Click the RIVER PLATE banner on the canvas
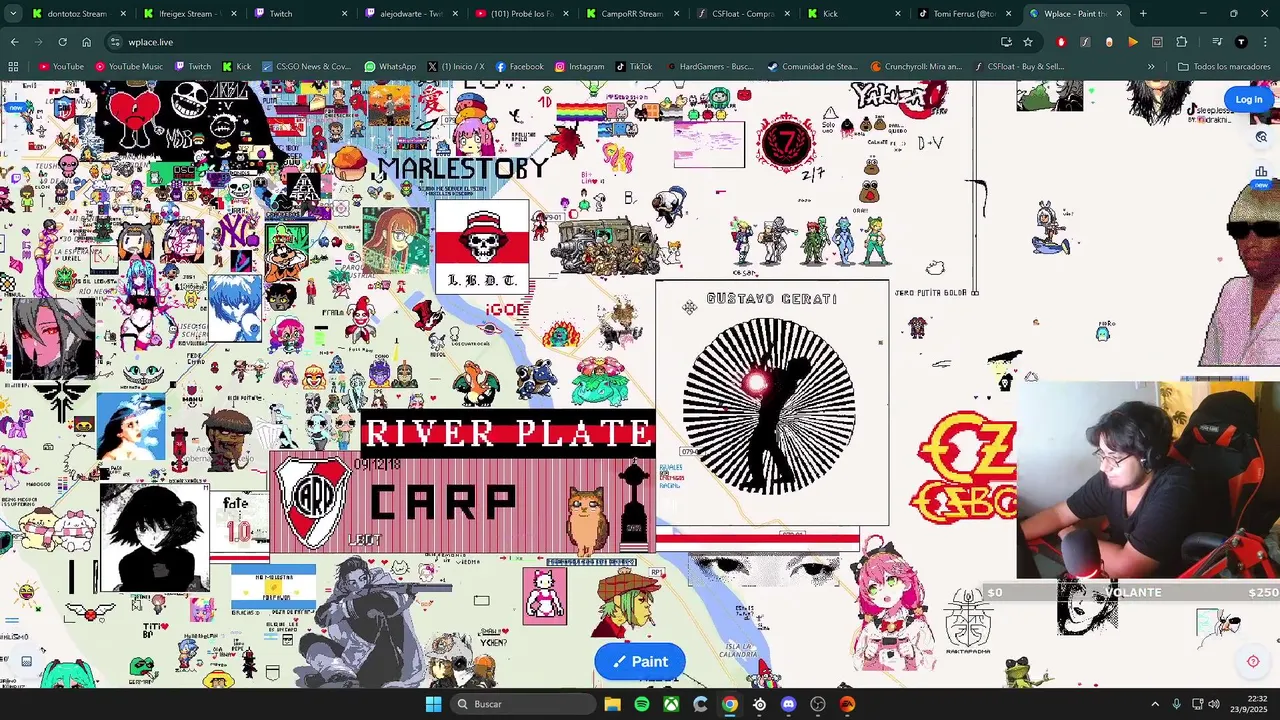 click(x=508, y=433)
